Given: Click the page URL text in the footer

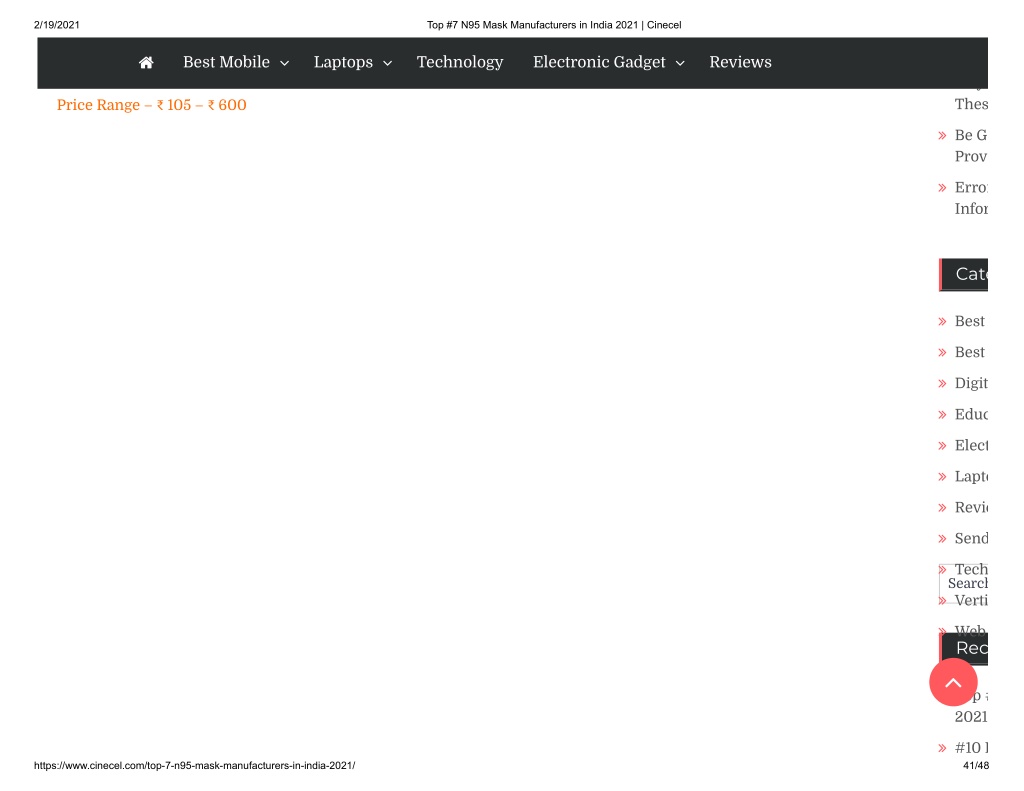Looking at the screenshot, I should (195, 766).
